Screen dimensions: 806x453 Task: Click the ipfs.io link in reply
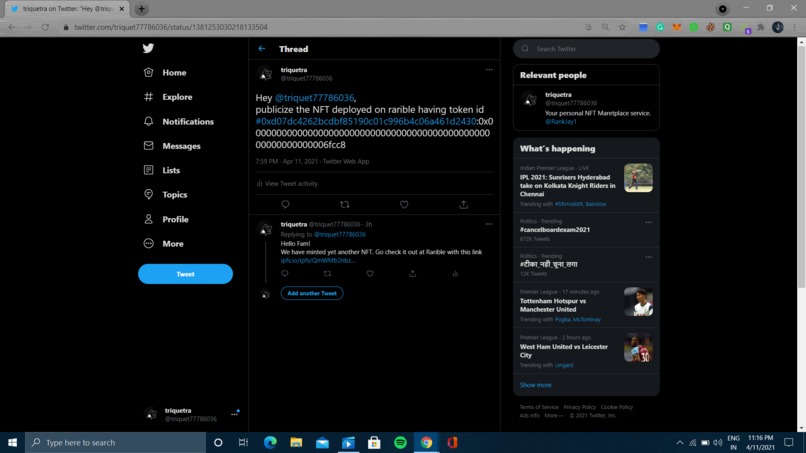click(318, 261)
